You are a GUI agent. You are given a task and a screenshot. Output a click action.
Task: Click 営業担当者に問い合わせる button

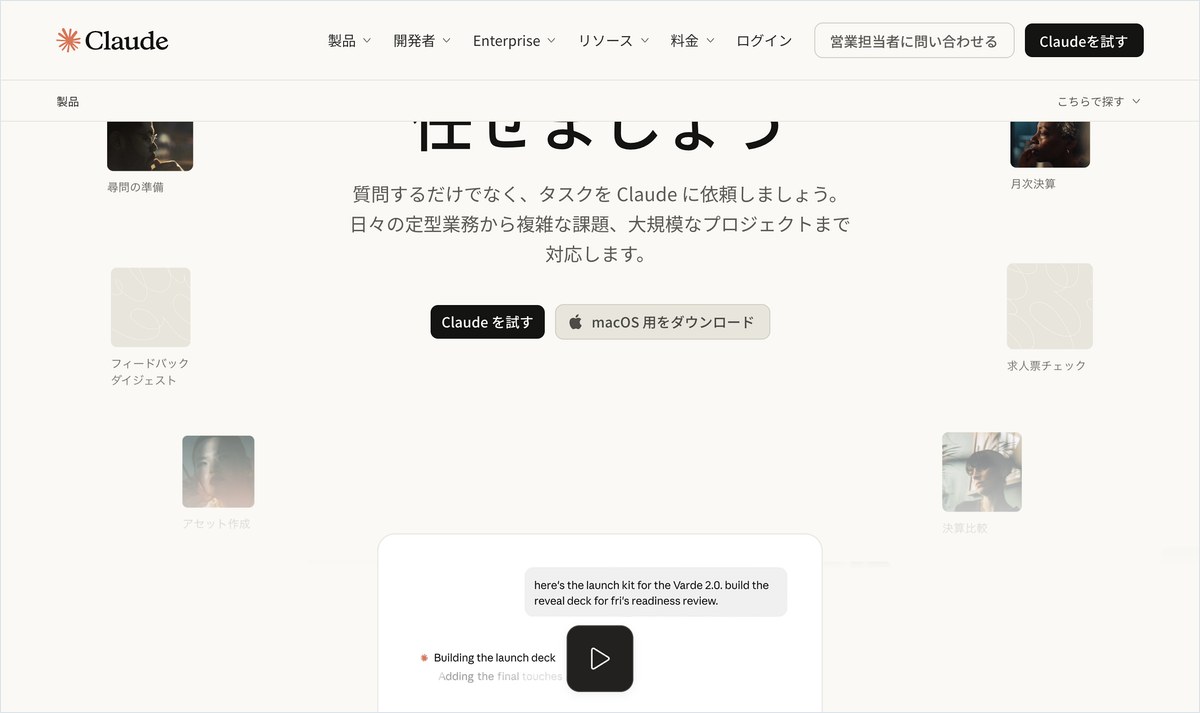pyautogui.click(x=914, y=41)
